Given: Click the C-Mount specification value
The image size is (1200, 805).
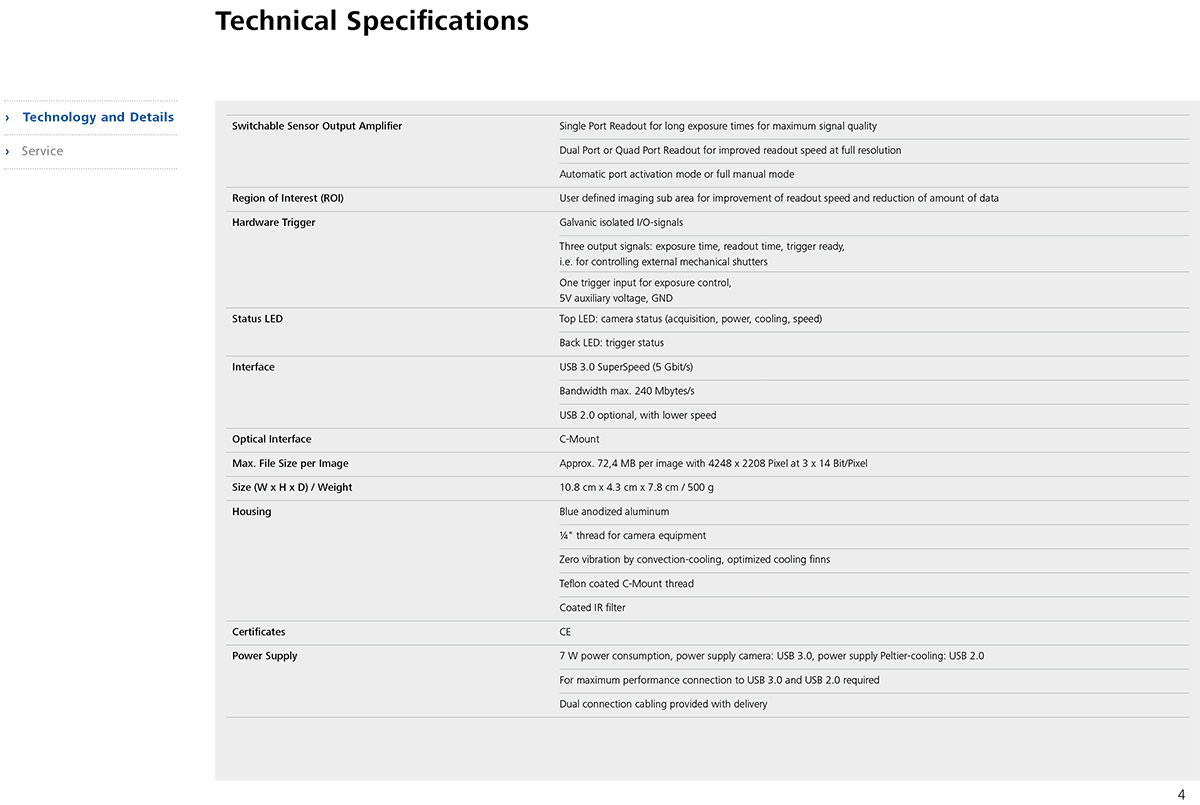Looking at the screenshot, I should click(580, 439).
